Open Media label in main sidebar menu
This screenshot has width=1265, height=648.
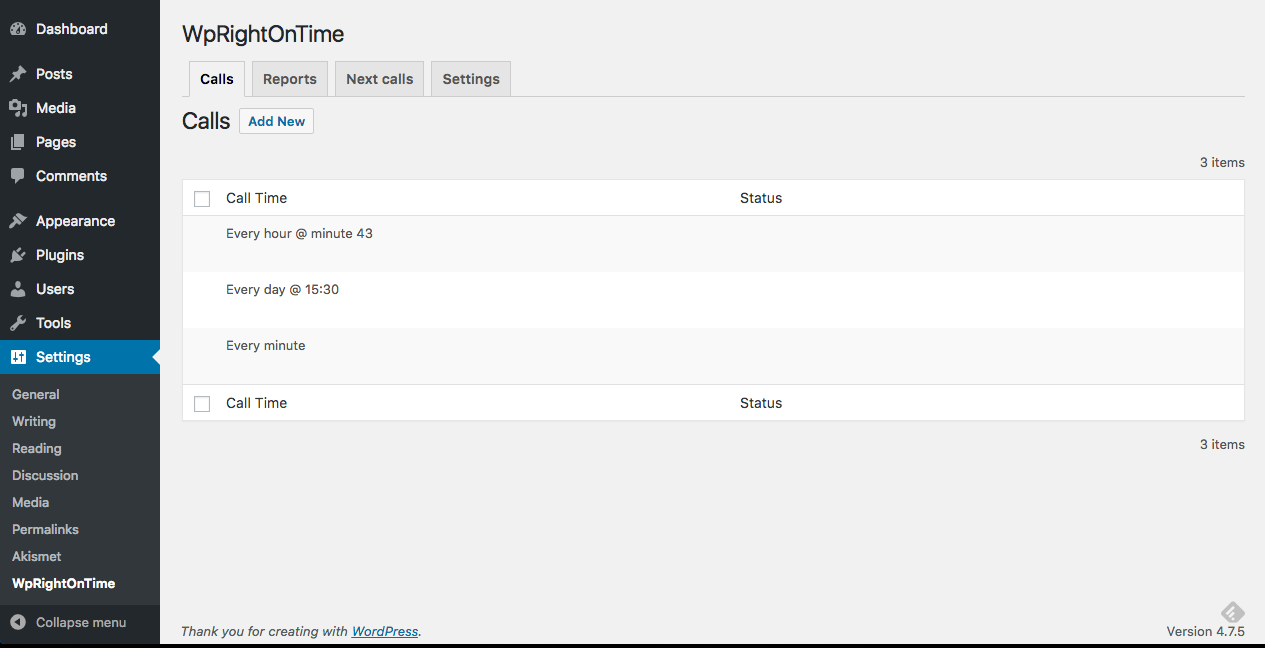(56, 108)
